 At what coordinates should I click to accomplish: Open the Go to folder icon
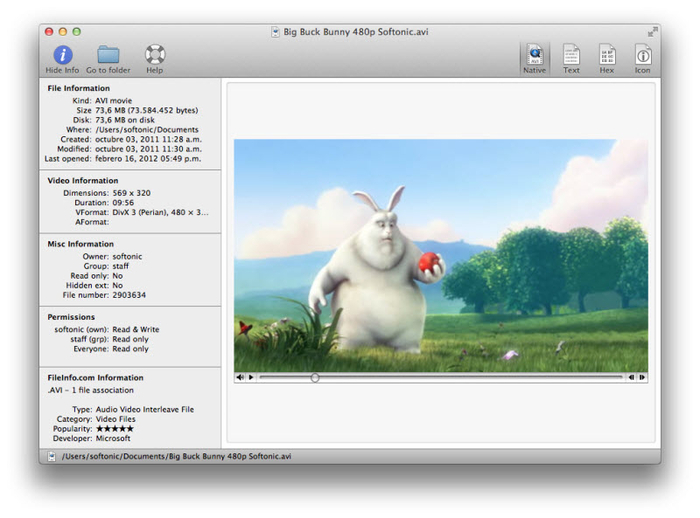pos(108,55)
